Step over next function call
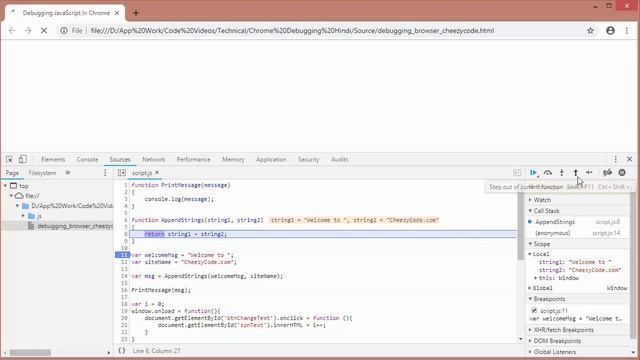 (548, 173)
